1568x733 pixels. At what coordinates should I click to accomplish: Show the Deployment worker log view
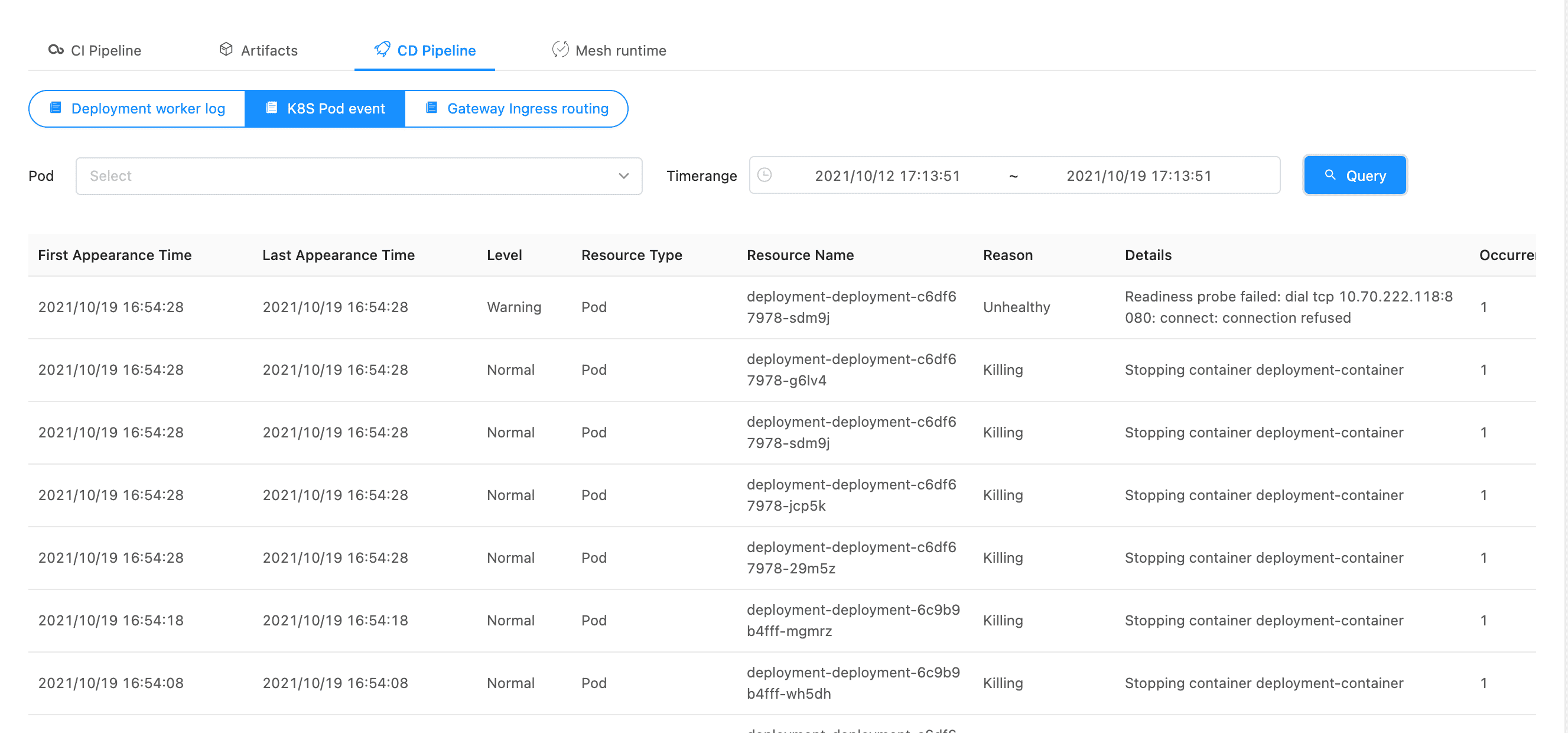click(137, 109)
